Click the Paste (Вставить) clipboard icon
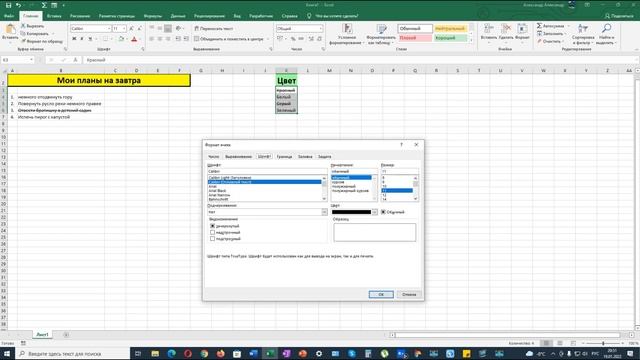This screenshot has height=360, width=640. pyautogui.click(x=10, y=29)
